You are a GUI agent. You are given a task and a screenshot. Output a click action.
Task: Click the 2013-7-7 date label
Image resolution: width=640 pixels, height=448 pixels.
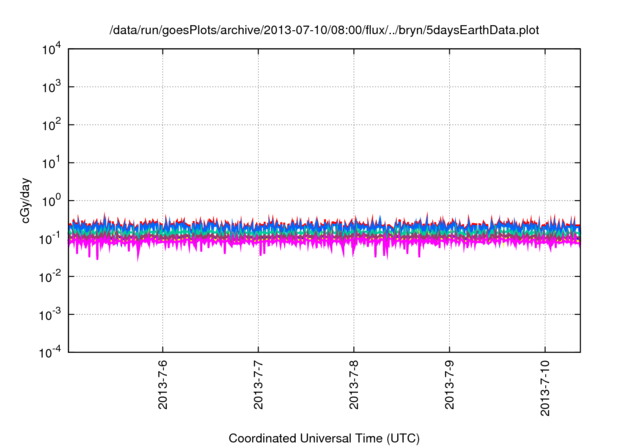[258, 385]
